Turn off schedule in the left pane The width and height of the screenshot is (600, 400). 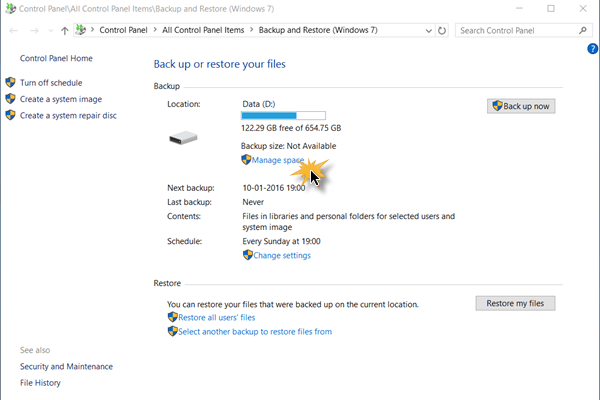(51, 83)
